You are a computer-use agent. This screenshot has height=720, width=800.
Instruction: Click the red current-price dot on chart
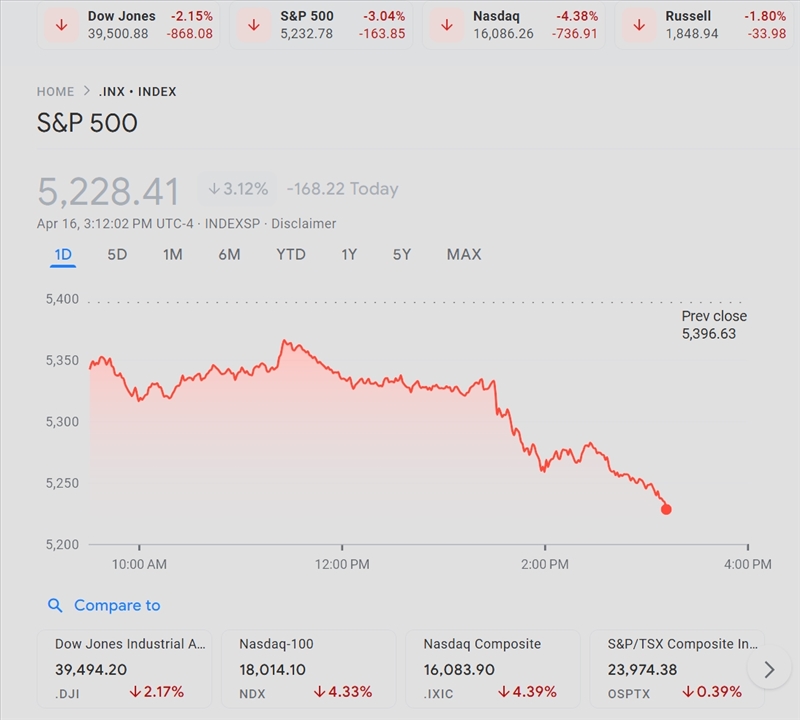pos(667,509)
